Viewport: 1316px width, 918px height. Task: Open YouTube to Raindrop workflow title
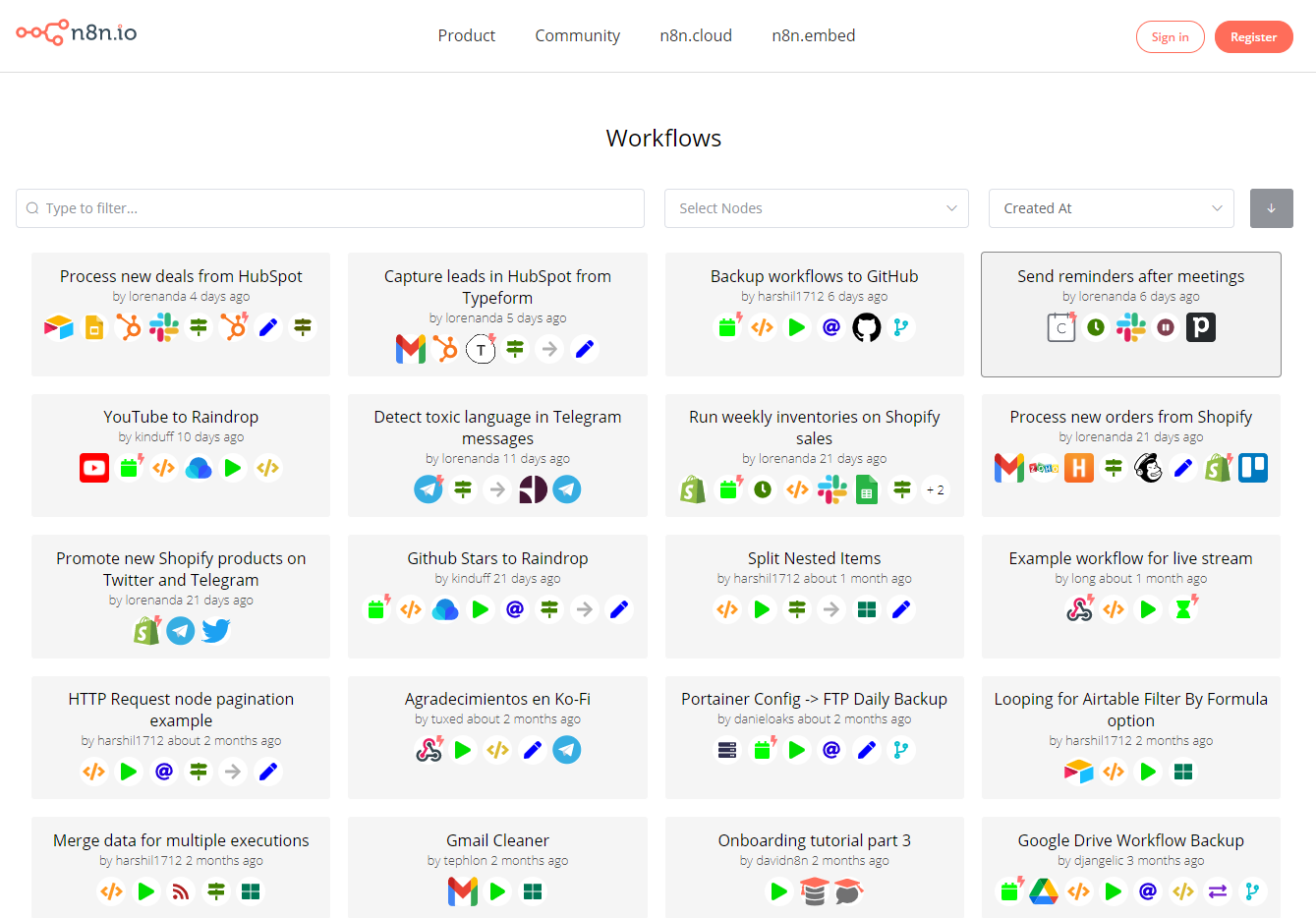[181, 417]
